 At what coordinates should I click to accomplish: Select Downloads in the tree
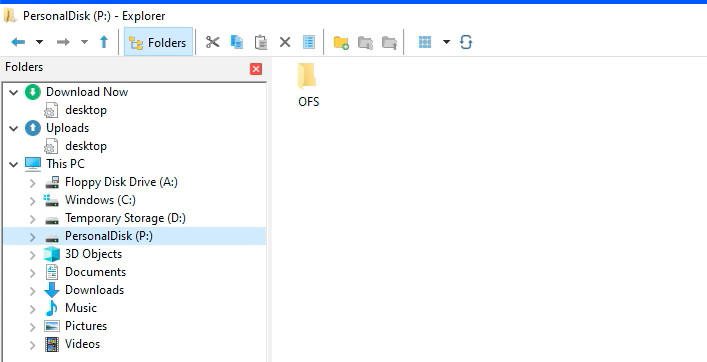click(x=95, y=290)
